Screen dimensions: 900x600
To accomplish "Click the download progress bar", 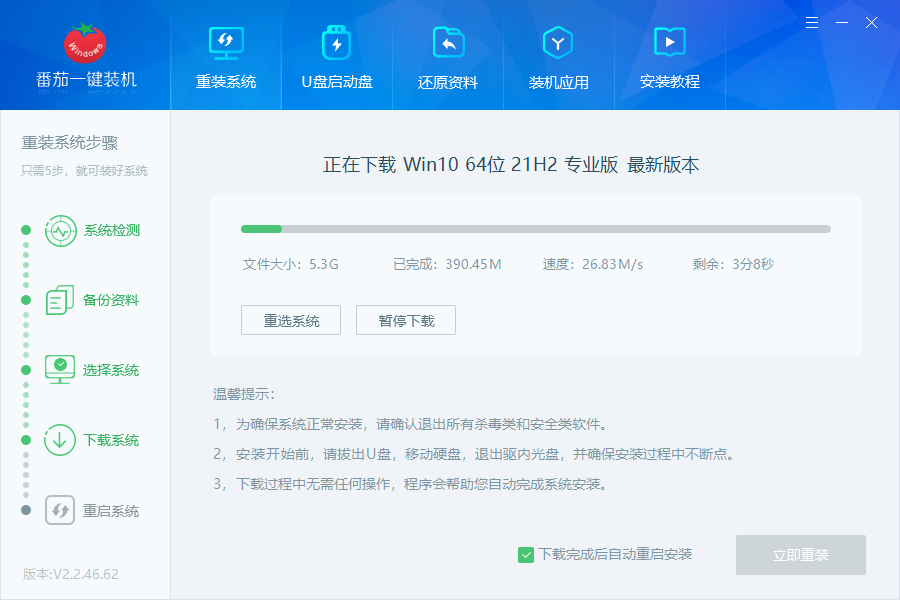I will tap(536, 229).
